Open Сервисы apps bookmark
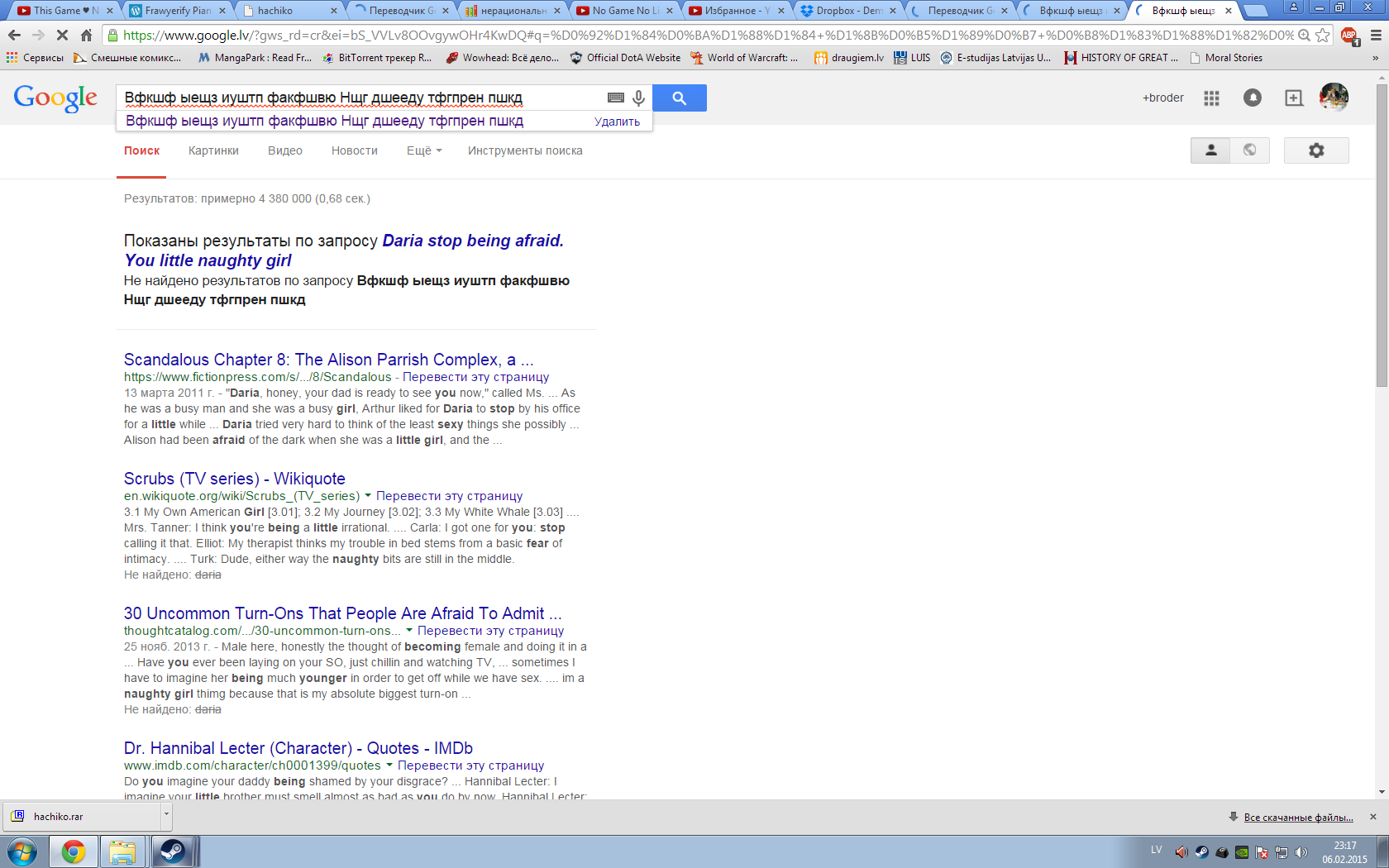 tap(35, 58)
